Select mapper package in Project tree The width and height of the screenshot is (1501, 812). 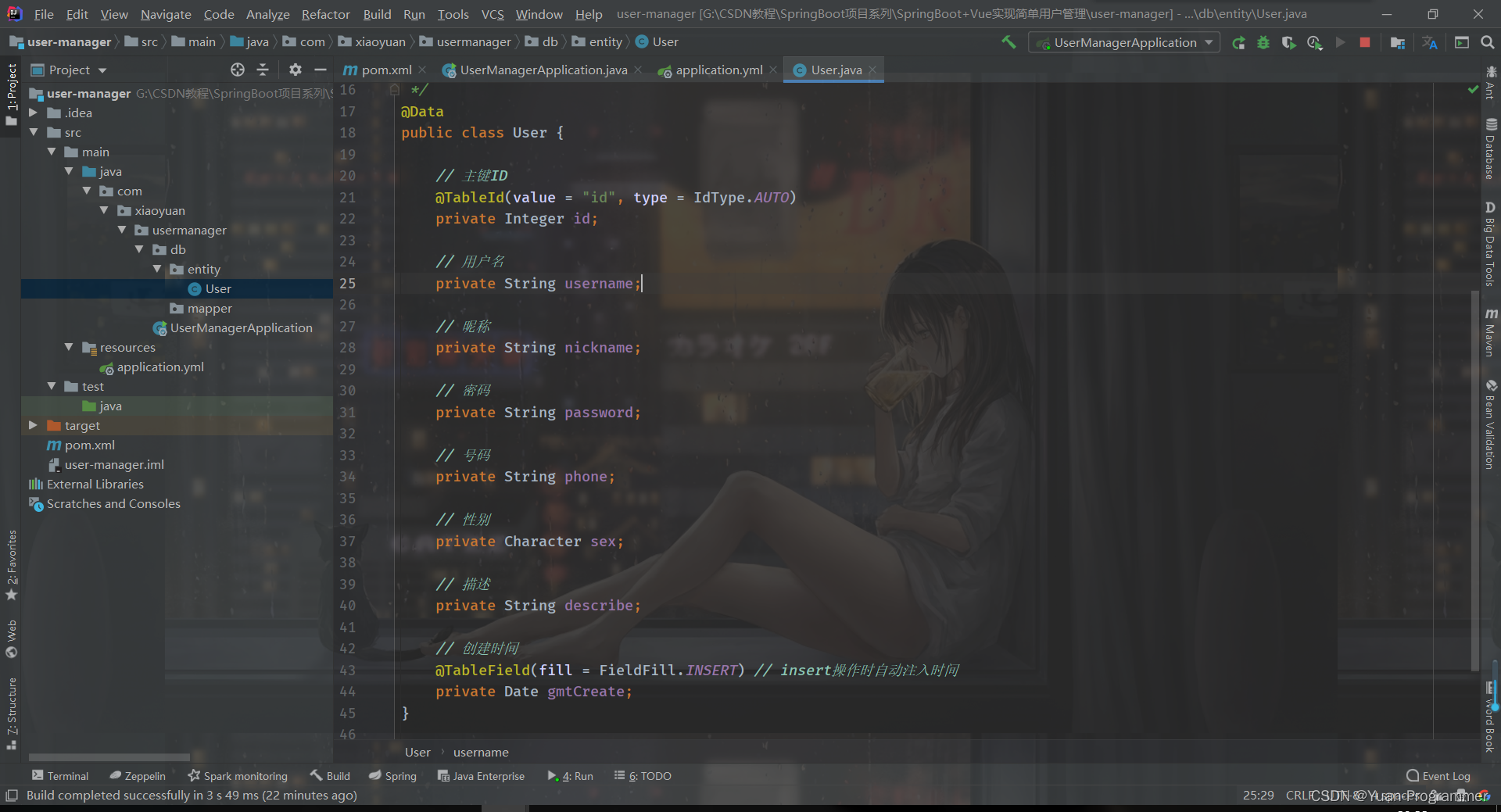210,308
